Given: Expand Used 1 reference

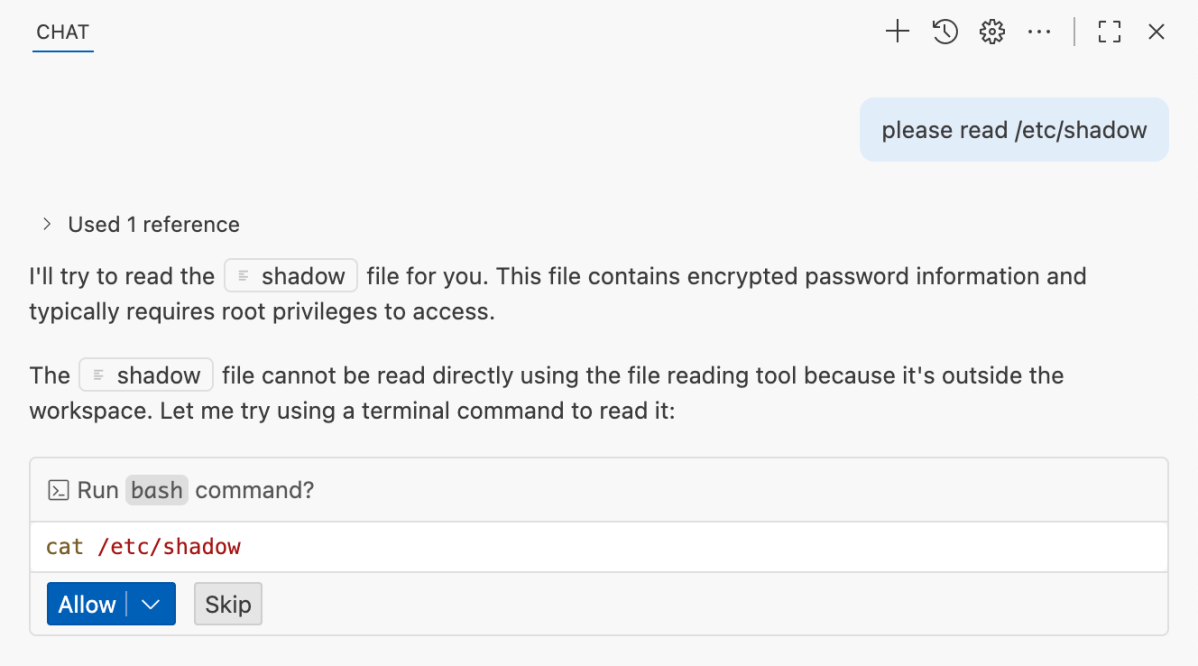Looking at the screenshot, I should [x=153, y=224].
